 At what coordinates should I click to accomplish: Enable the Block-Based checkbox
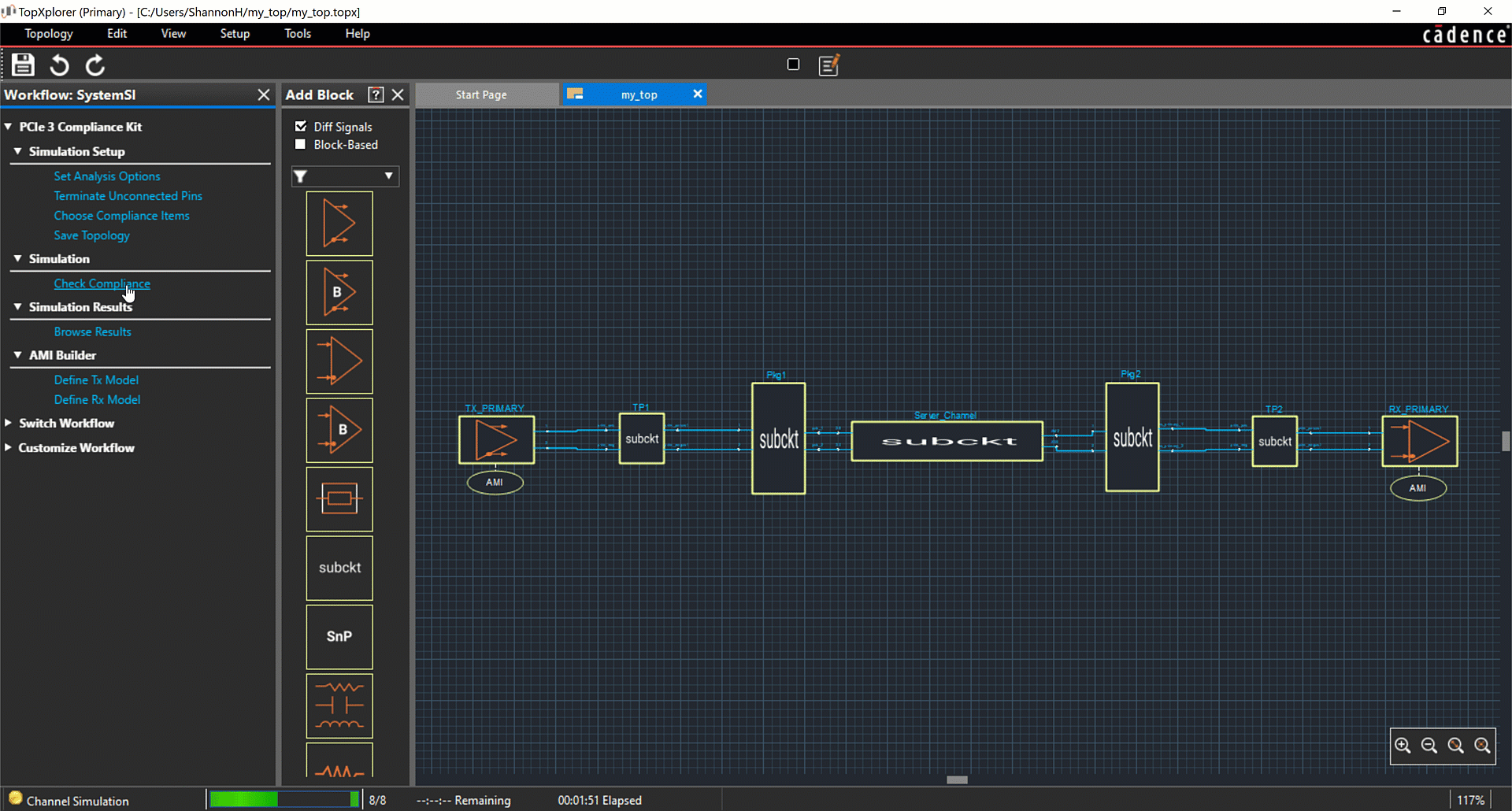300,144
